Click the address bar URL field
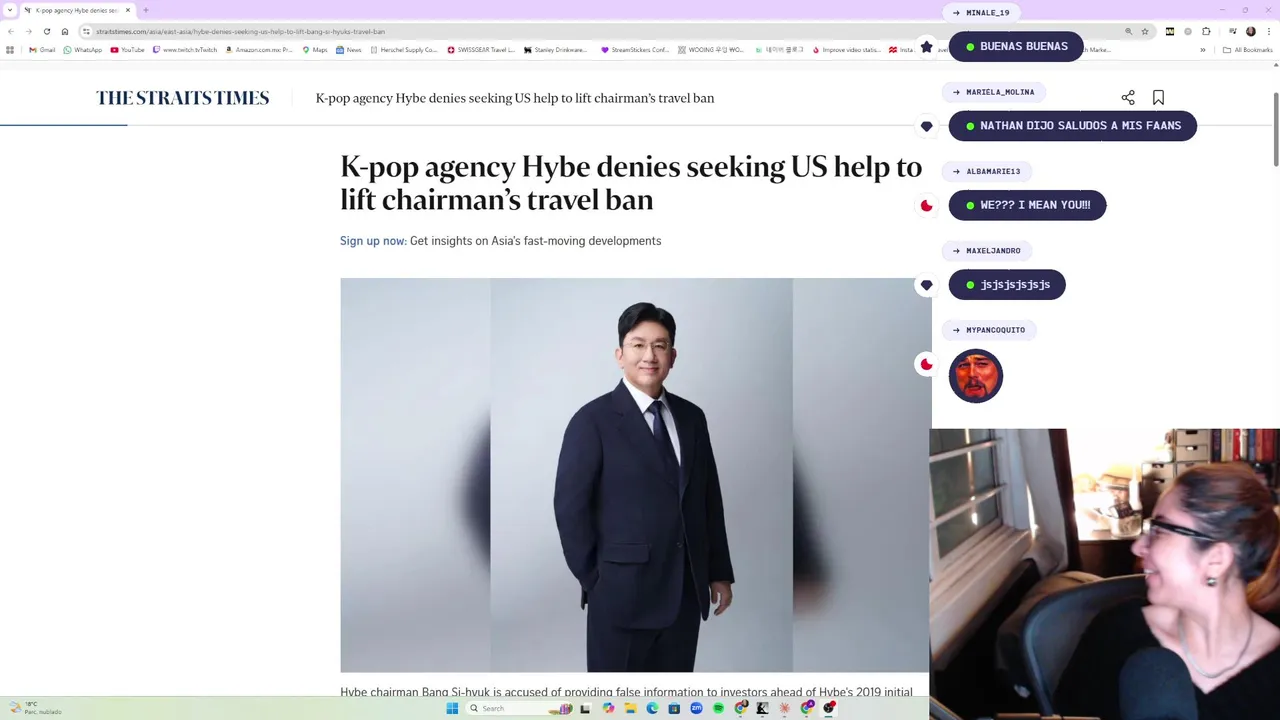The width and height of the screenshot is (1280, 720). (600, 31)
